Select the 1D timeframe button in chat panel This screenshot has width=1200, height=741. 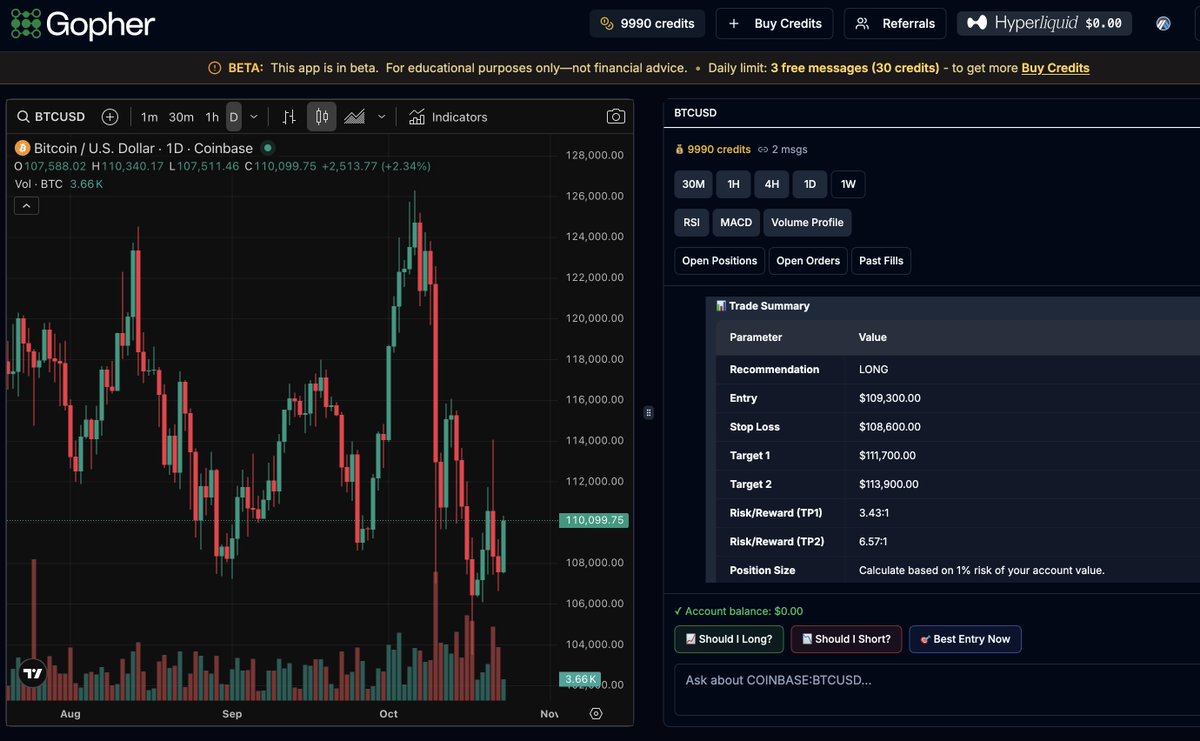810,184
